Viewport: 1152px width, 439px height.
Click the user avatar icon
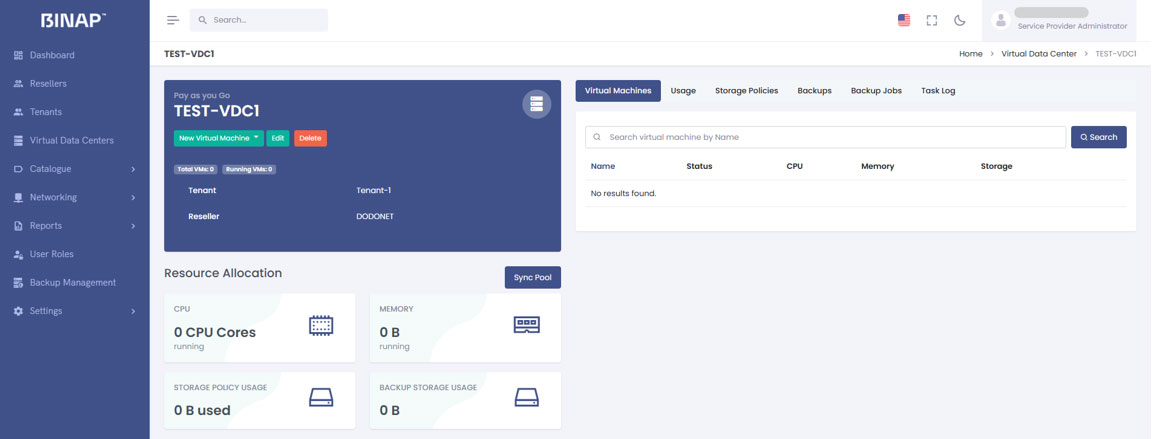1000,20
